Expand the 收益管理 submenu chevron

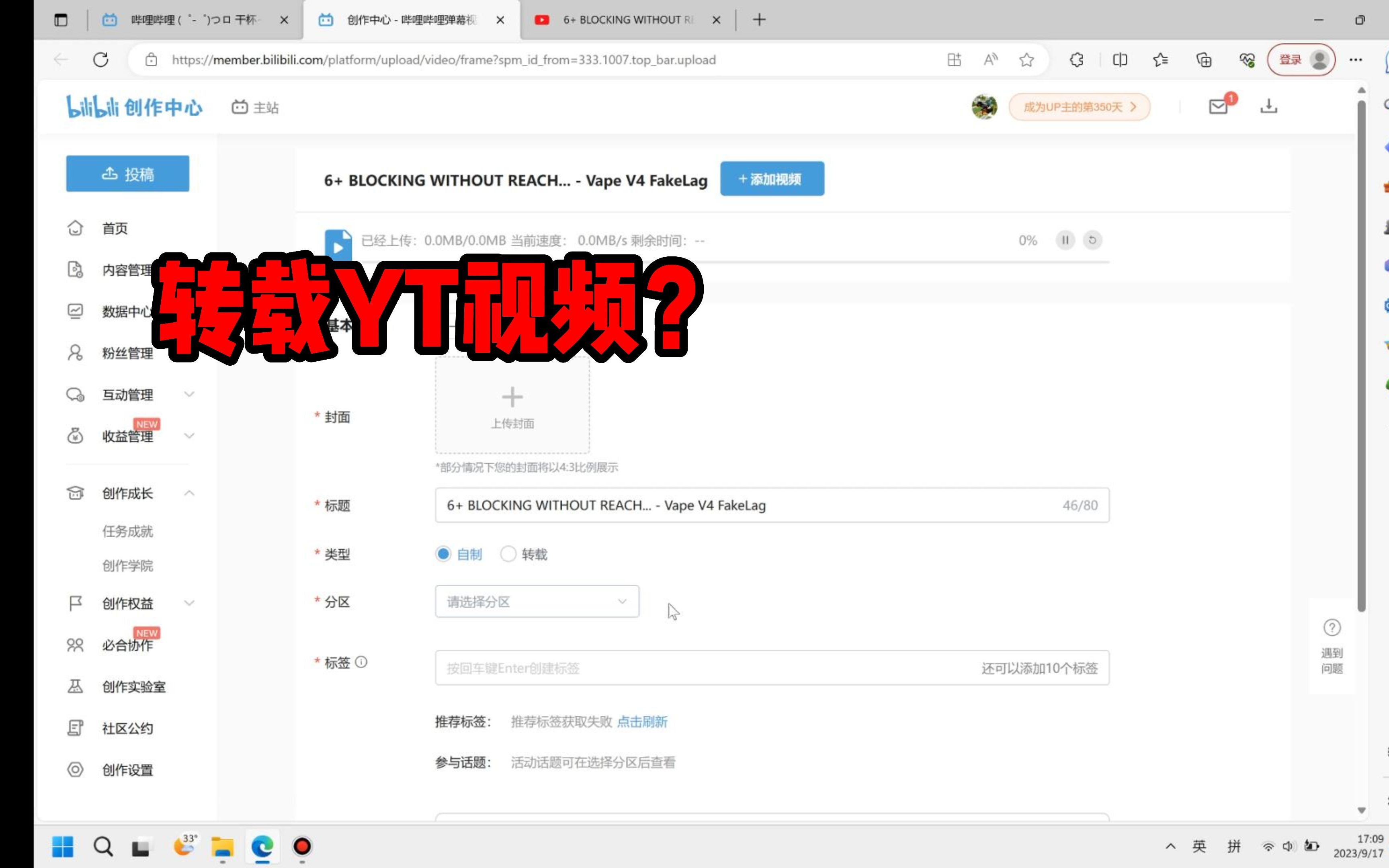tap(189, 436)
